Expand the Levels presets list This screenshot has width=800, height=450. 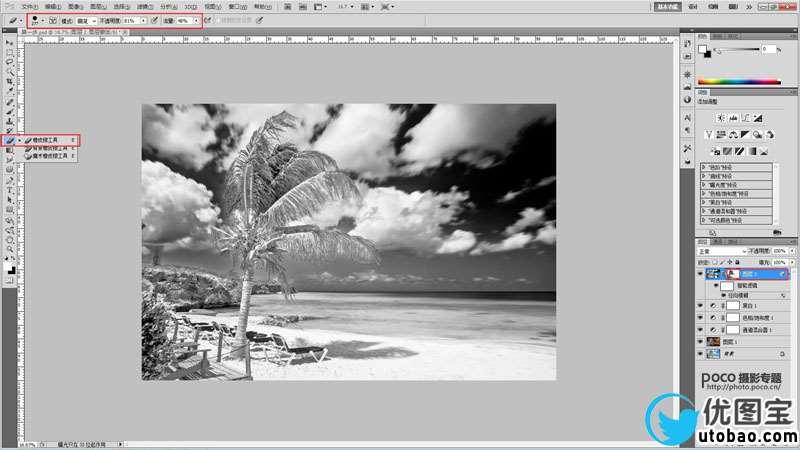[704, 168]
